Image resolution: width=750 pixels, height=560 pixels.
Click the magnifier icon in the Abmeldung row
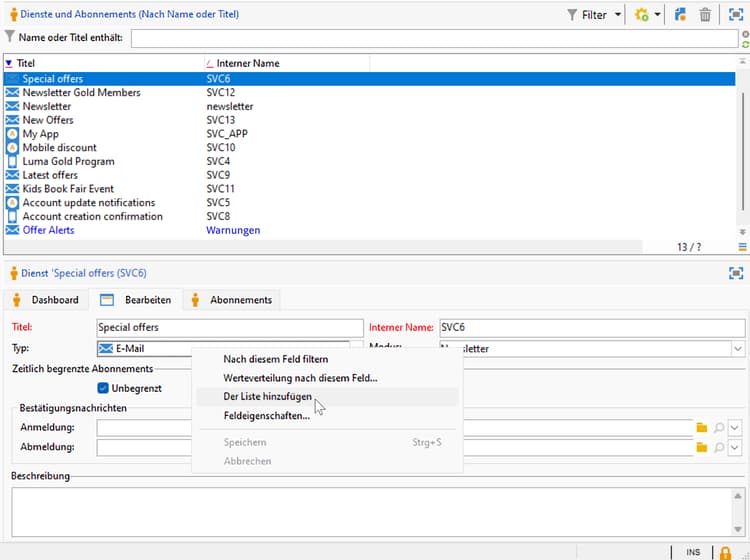point(719,448)
